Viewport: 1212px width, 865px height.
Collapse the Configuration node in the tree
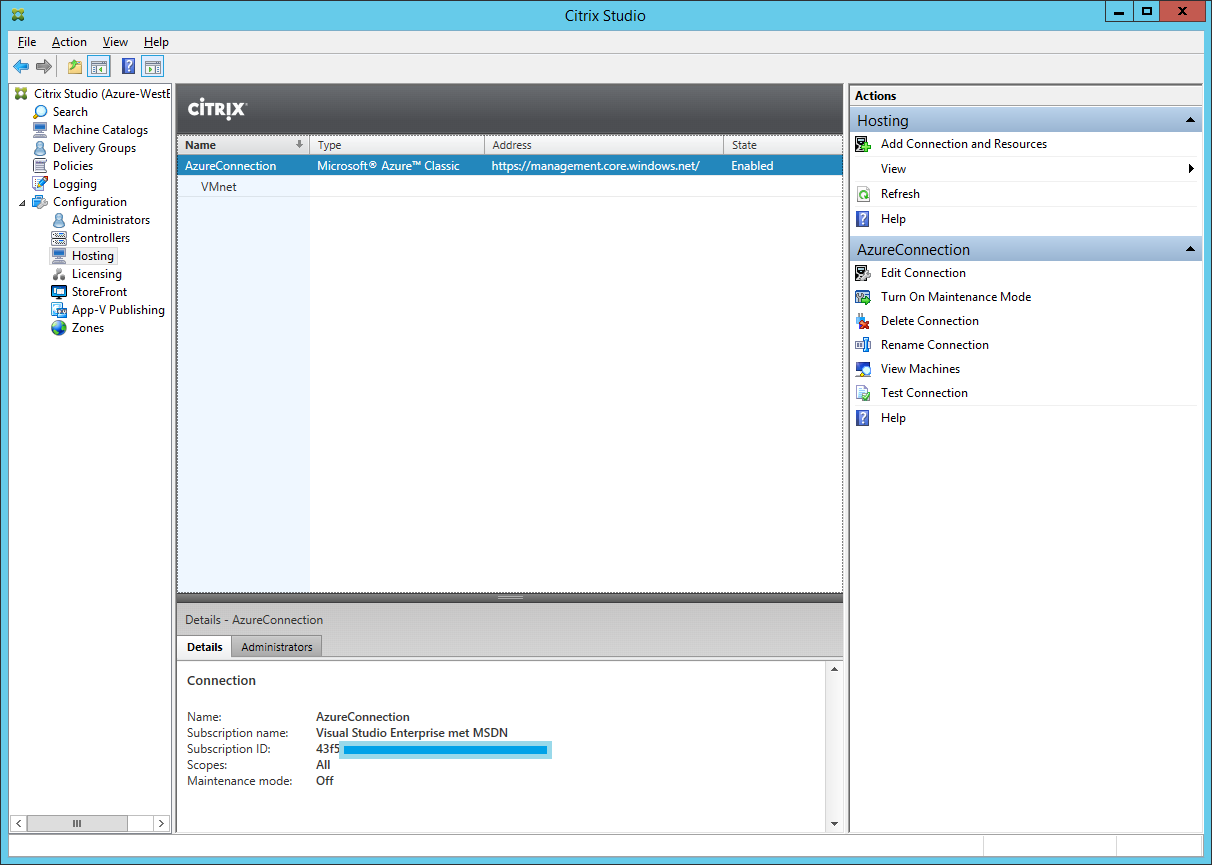tap(22, 202)
